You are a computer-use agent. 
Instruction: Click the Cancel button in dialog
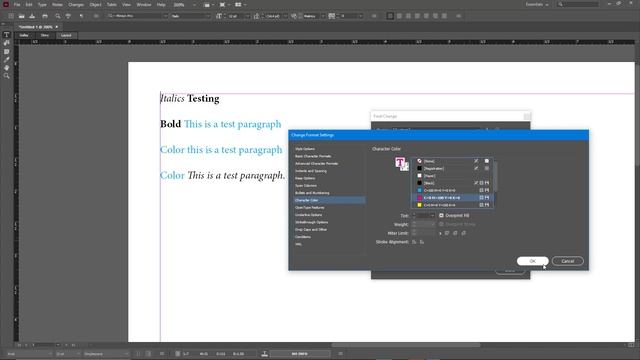(x=567, y=261)
